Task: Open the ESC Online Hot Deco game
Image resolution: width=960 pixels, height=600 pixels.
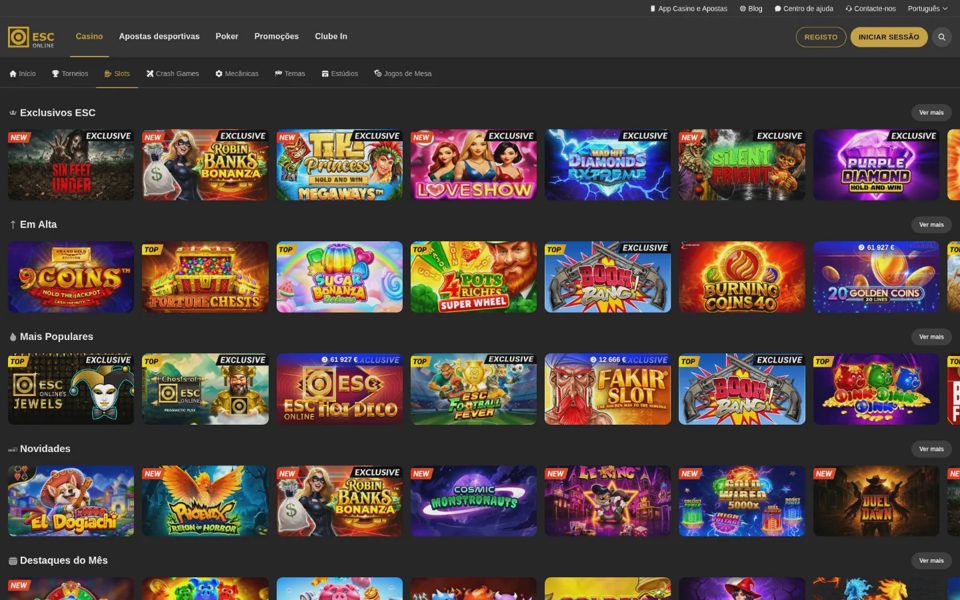Action: (x=339, y=389)
